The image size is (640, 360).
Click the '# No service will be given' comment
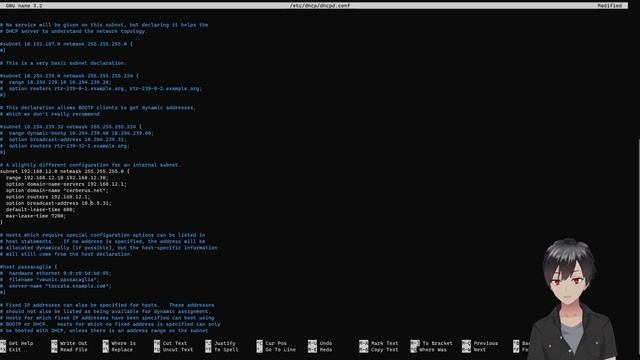104,25
